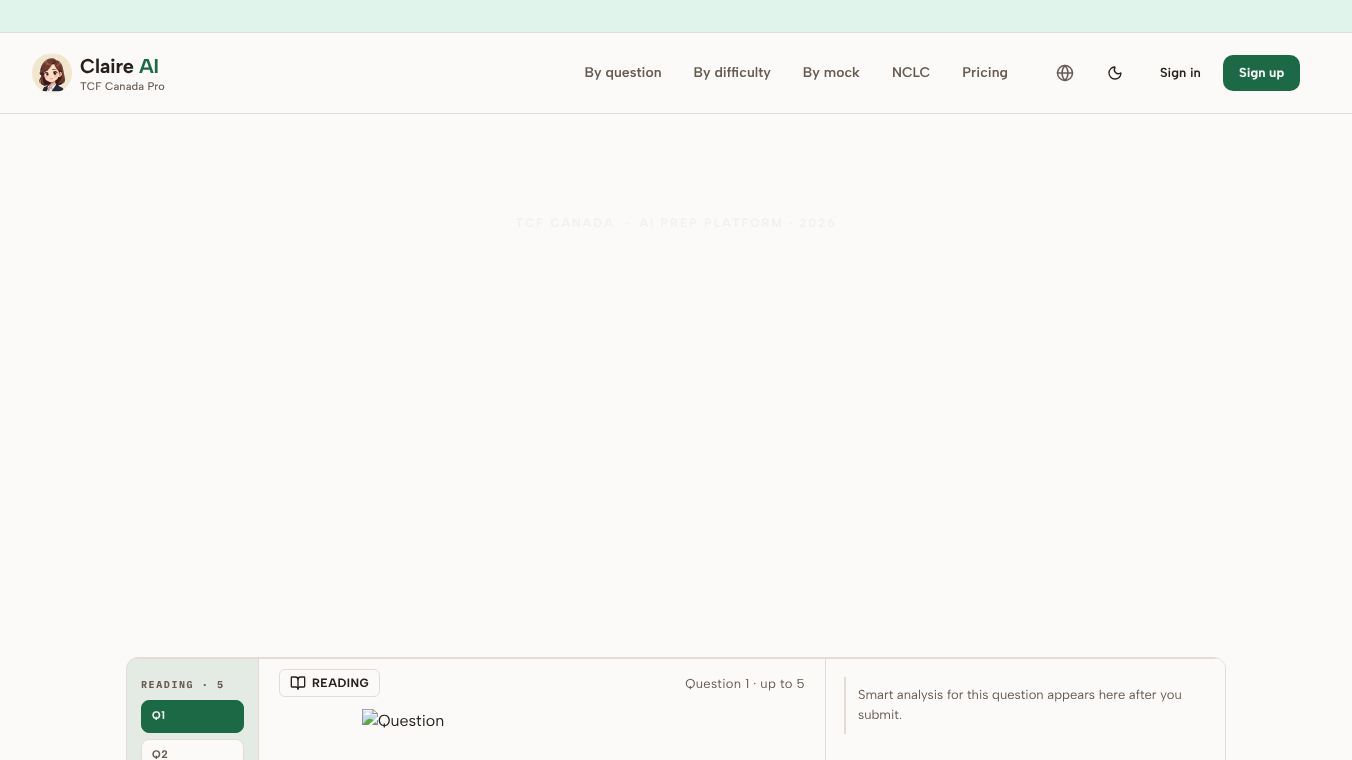Click the Question 1 · up to 5 label

(745, 684)
